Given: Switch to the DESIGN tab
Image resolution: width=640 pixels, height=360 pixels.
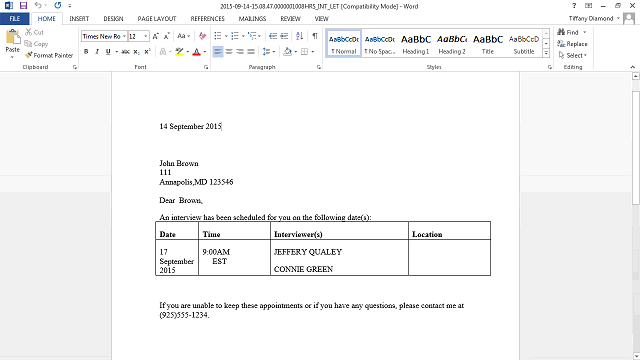Looking at the screenshot, I should coord(113,19).
